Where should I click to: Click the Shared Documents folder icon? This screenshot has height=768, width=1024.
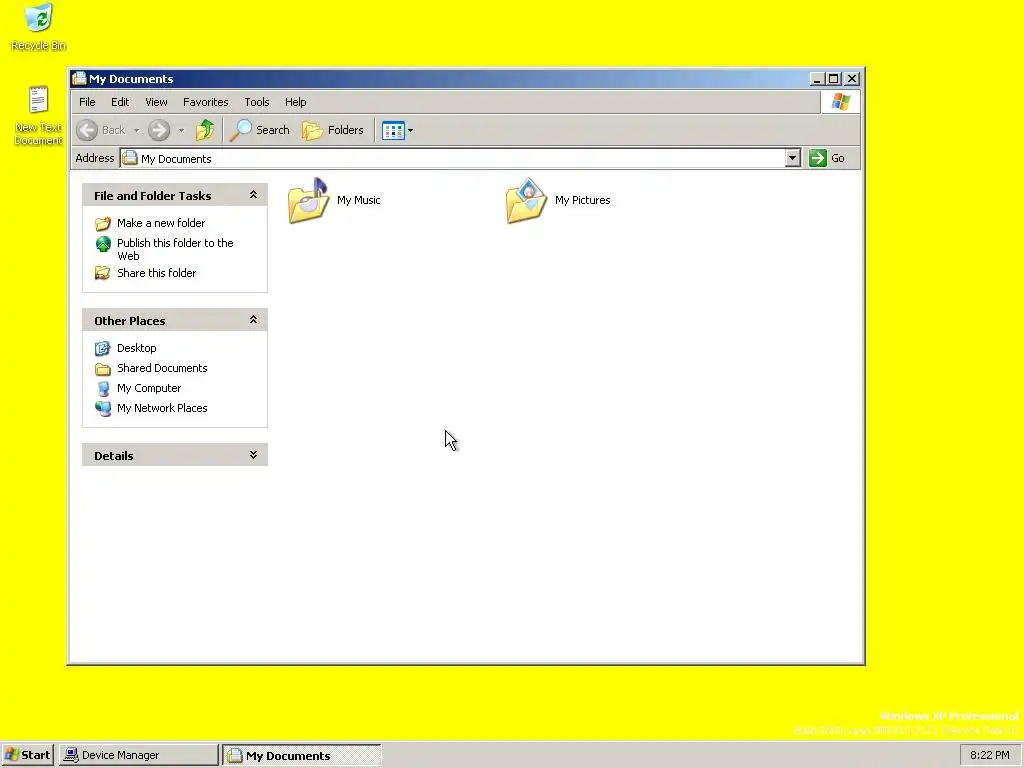(x=103, y=369)
